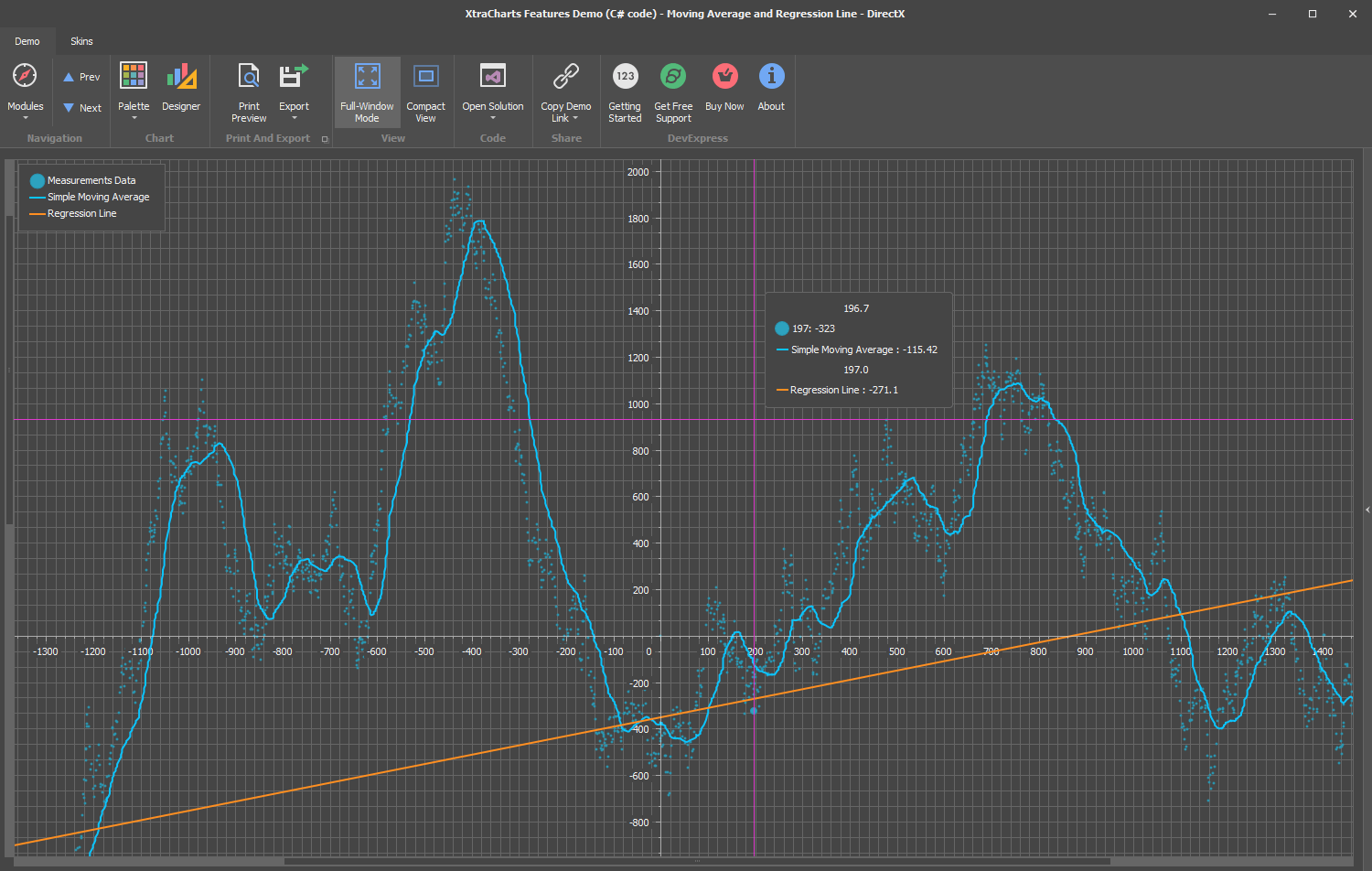Go to the Prev demo module

pos(81,77)
